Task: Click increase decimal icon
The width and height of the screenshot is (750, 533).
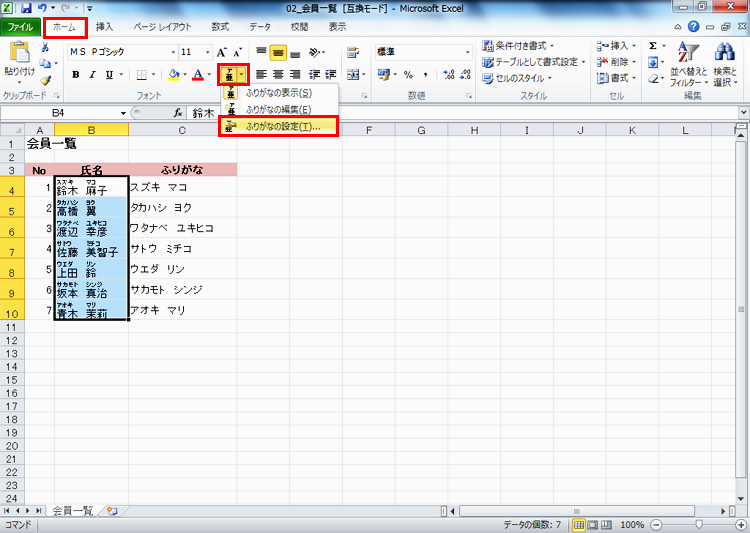Action: pos(449,75)
